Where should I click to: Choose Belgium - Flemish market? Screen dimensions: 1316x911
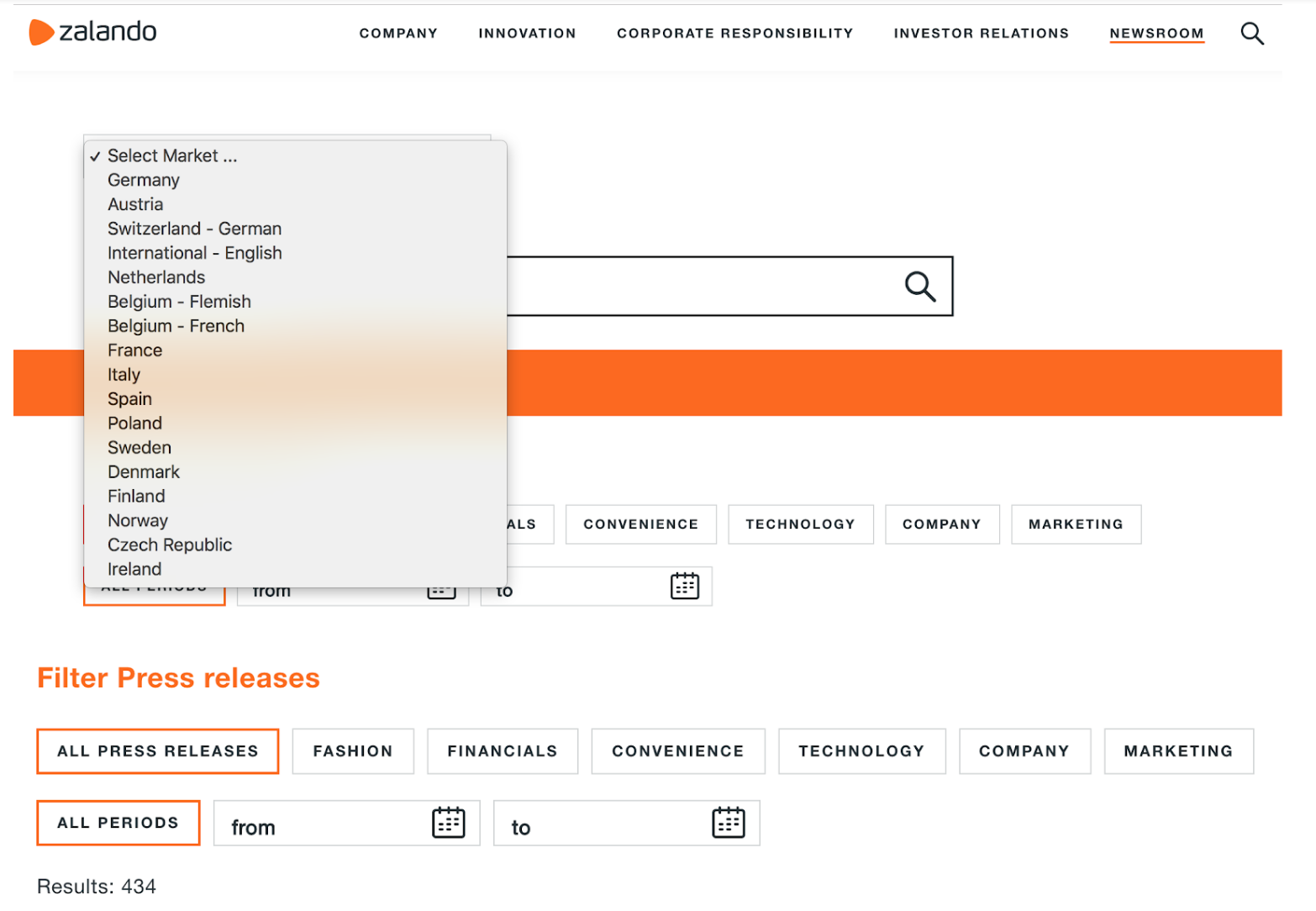pos(296,302)
